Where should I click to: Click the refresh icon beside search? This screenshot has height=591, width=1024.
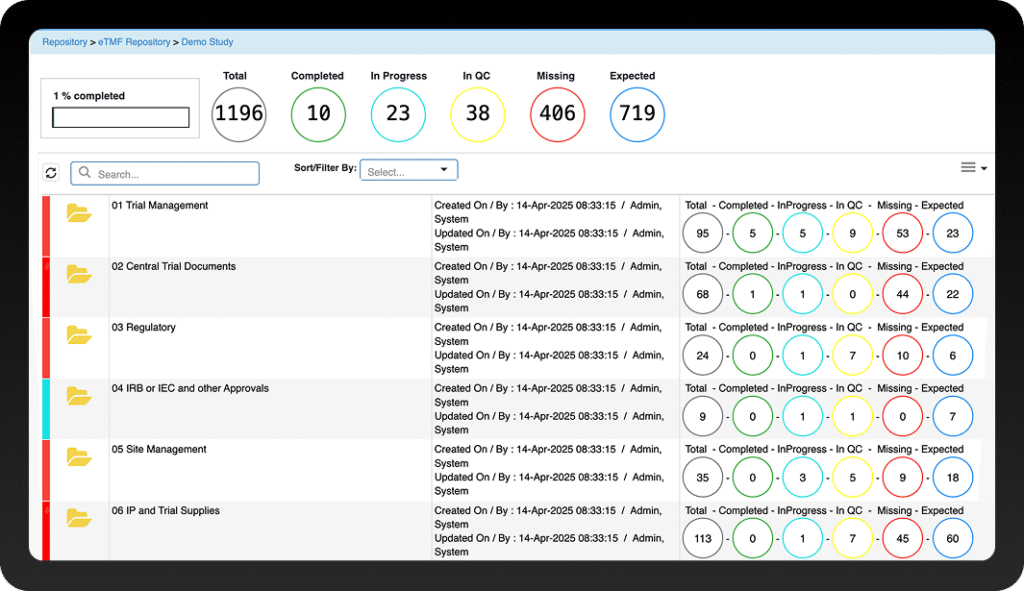[51, 173]
